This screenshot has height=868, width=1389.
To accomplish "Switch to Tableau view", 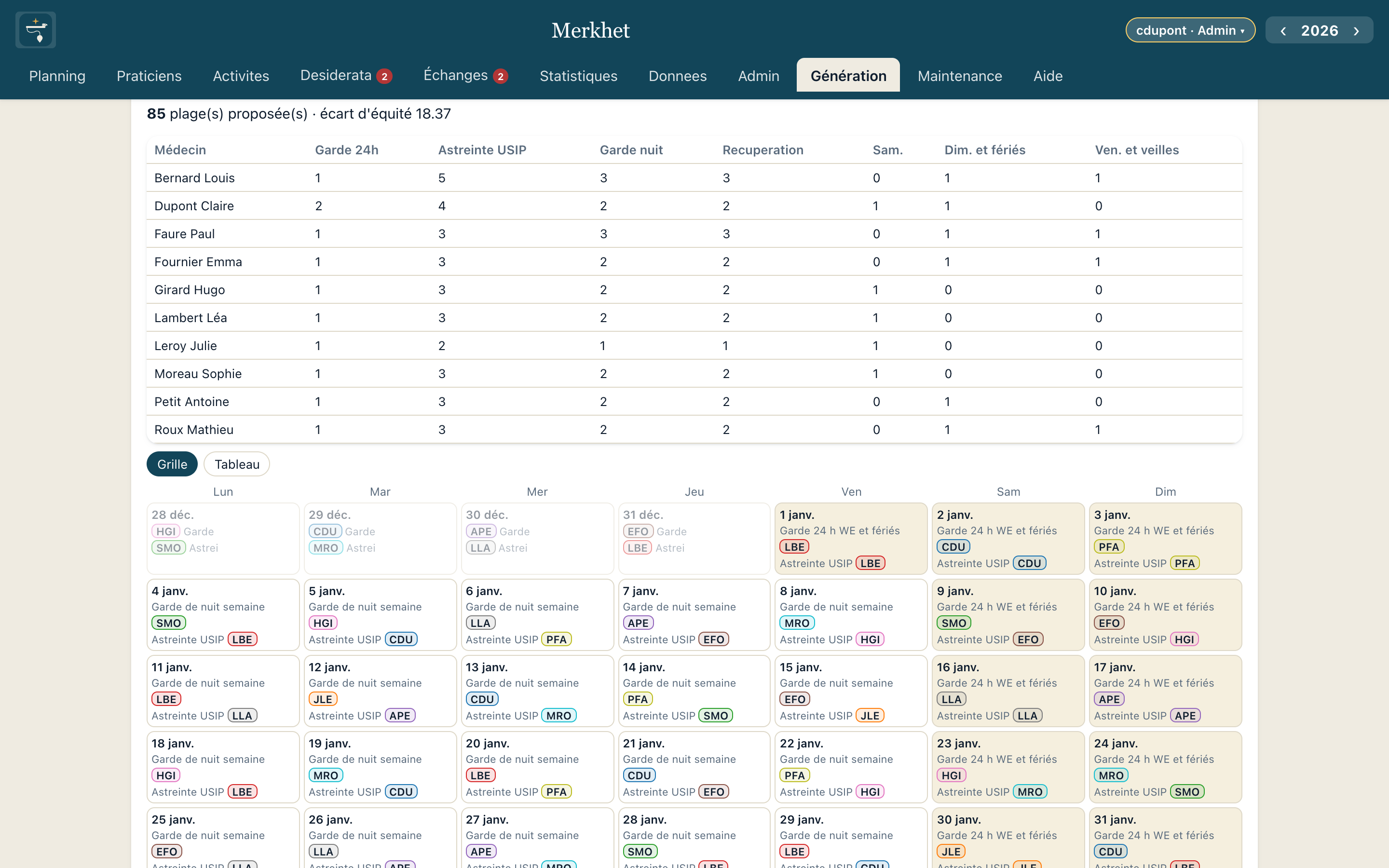I will (x=237, y=464).
